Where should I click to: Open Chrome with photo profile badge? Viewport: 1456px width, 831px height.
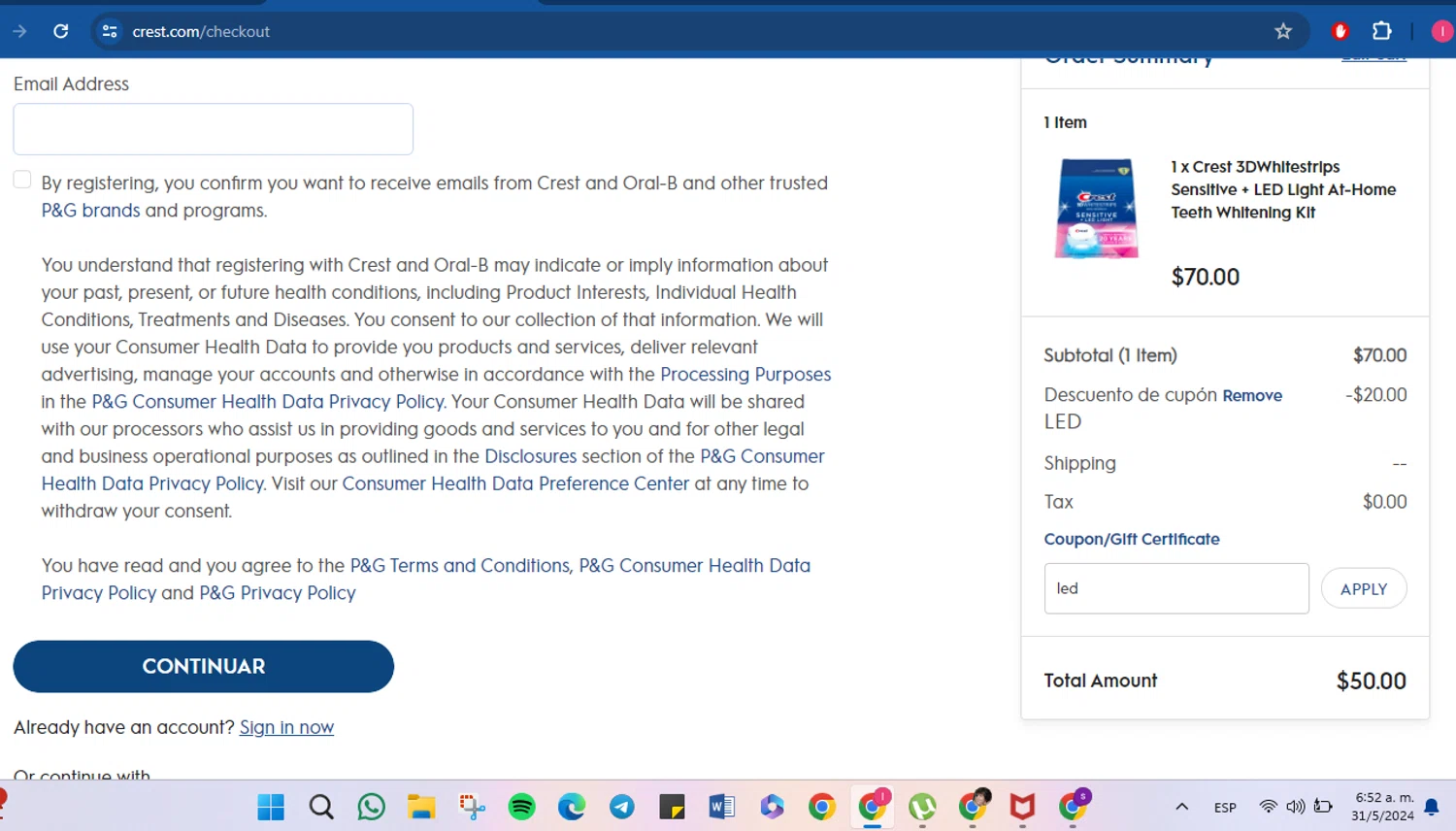[x=974, y=805]
